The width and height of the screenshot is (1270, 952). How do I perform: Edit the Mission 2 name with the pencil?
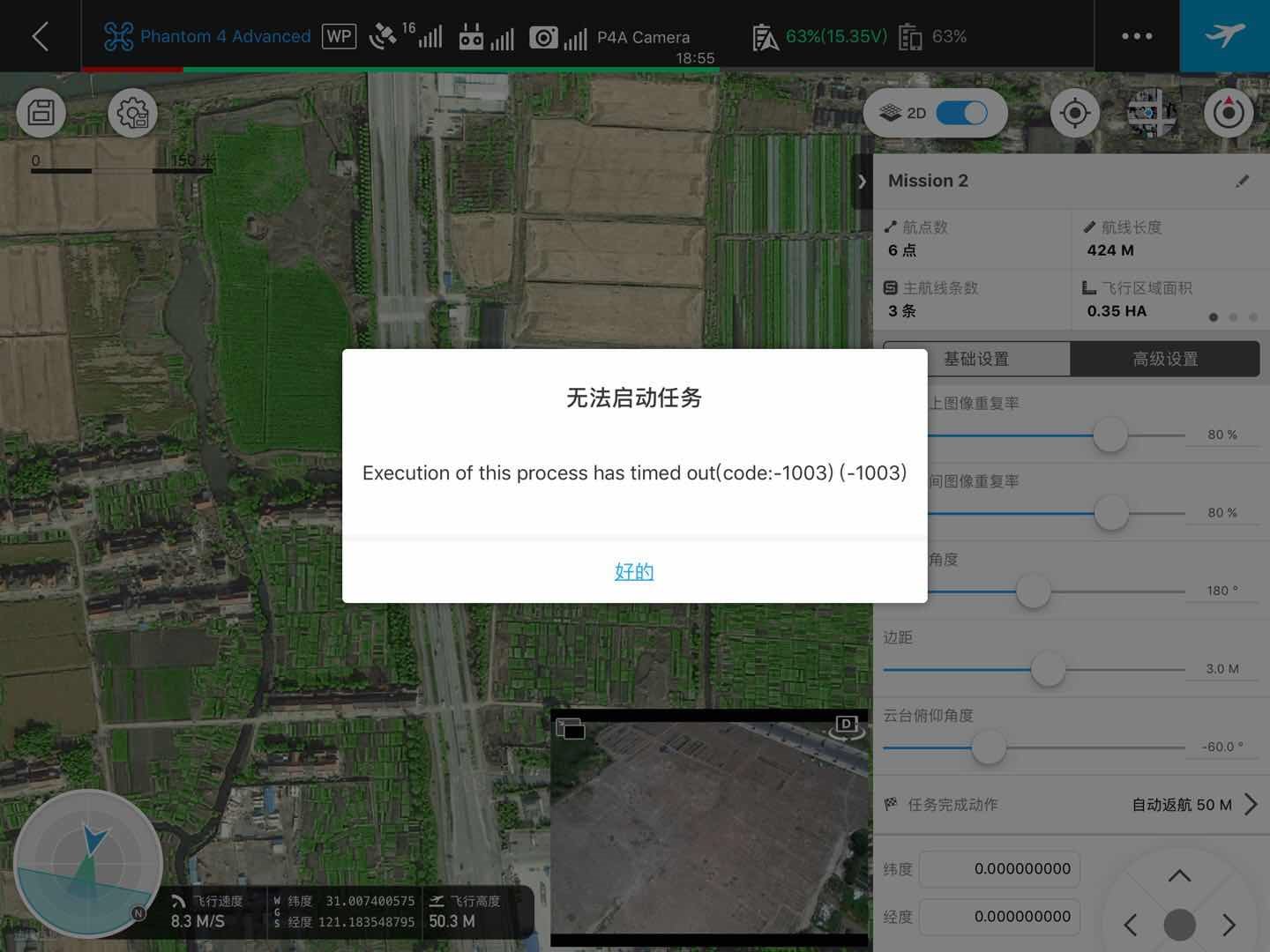1242,181
